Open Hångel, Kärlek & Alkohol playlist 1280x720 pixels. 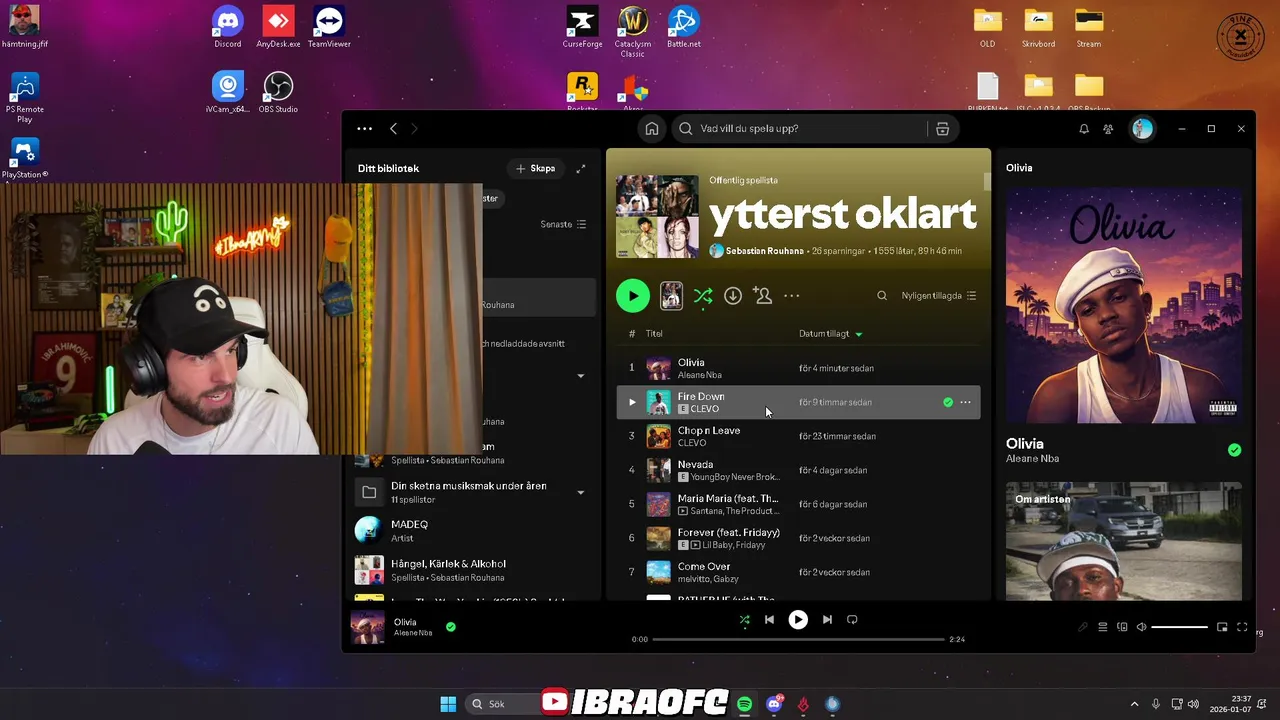(474, 570)
